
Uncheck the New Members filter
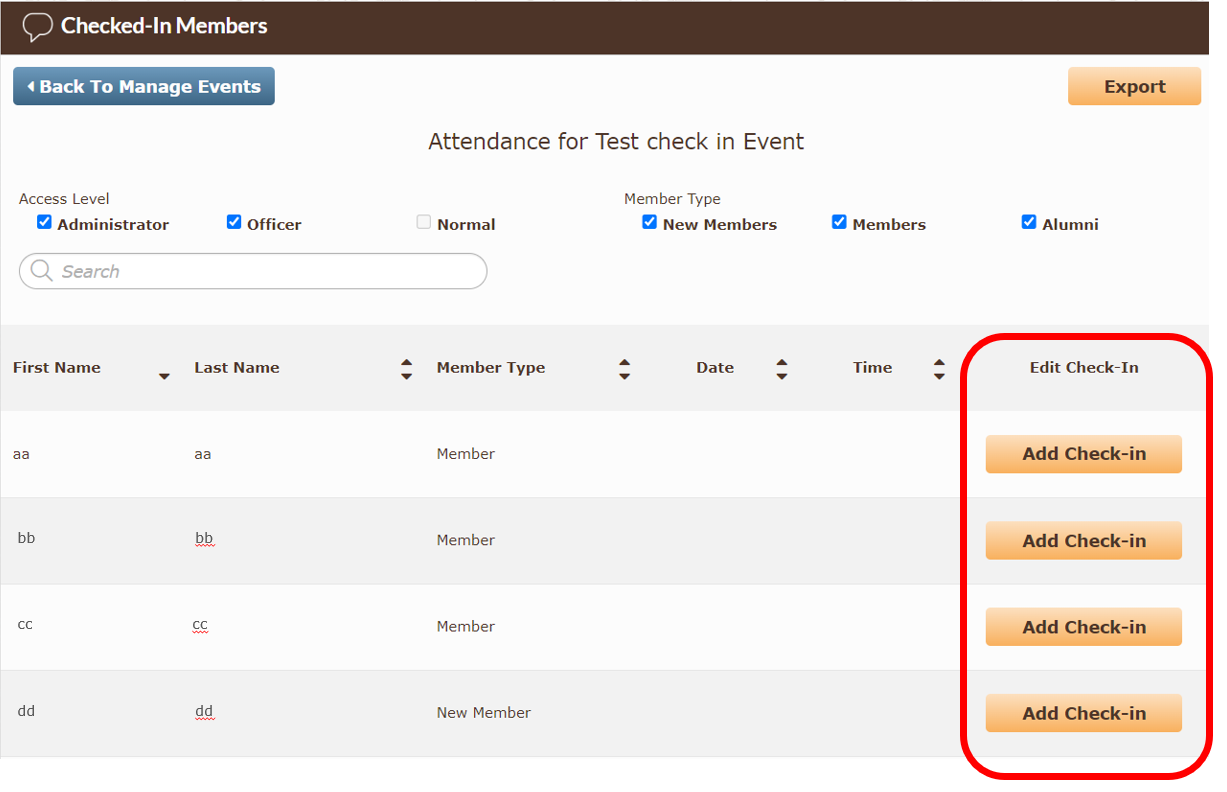coord(650,221)
